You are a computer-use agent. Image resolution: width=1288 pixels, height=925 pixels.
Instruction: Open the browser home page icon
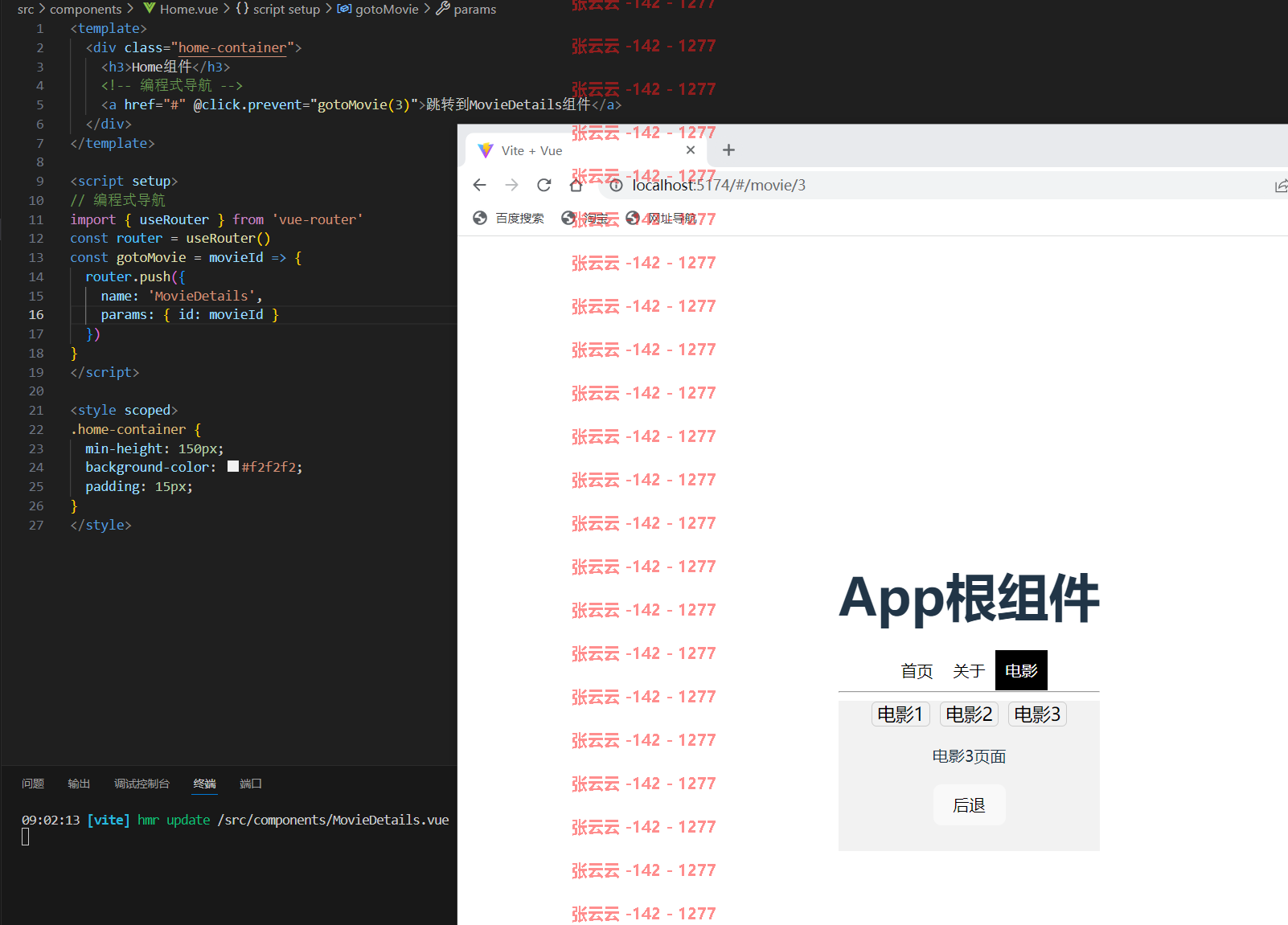(576, 185)
